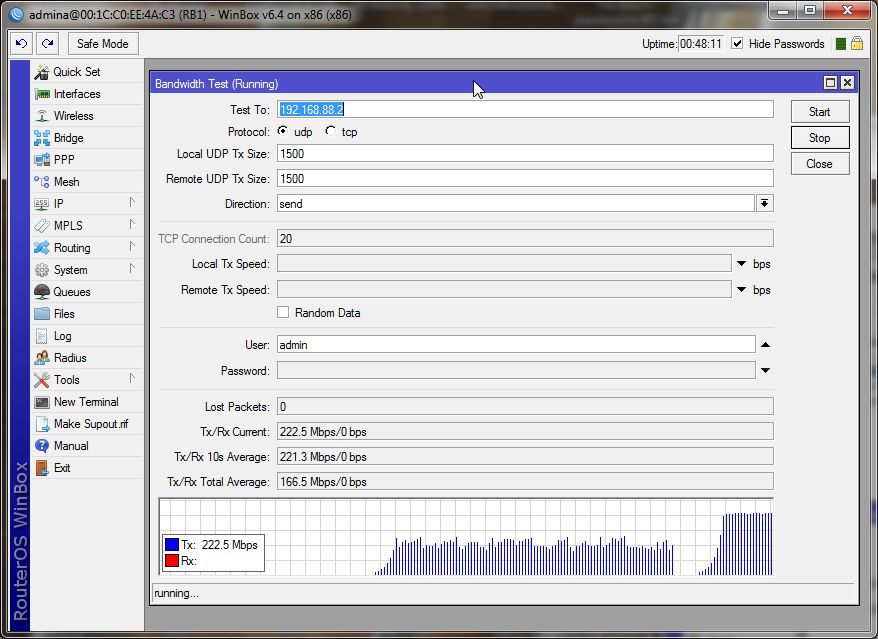Screen dimensions: 878x639
Task: Collapse the User field arrow
Action: [x=765, y=345]
